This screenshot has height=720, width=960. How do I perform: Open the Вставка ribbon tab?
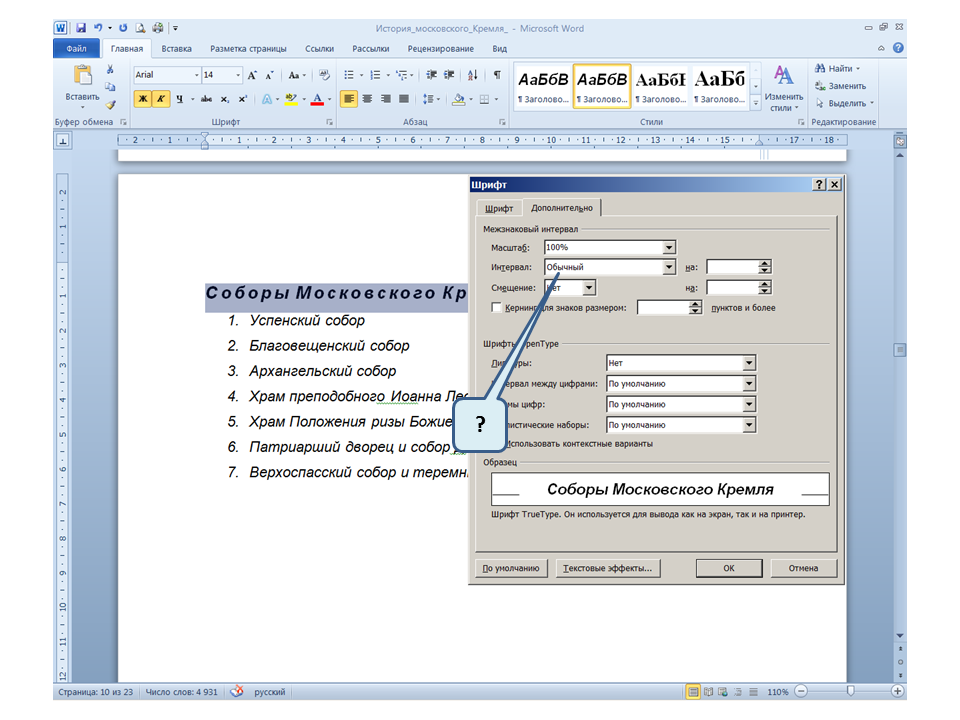[x=177, y=48]
